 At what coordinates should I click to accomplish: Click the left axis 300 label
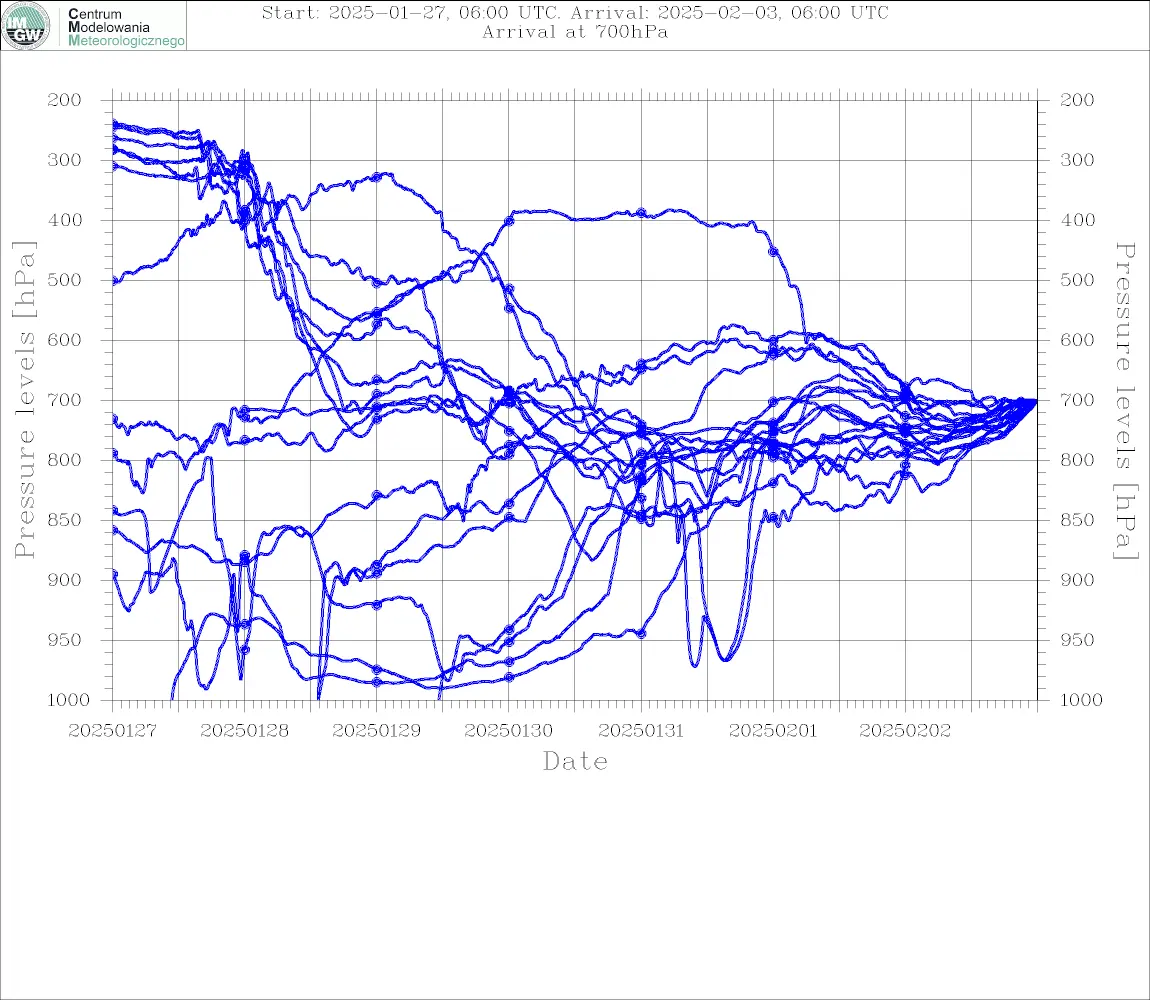coord(64,160)
